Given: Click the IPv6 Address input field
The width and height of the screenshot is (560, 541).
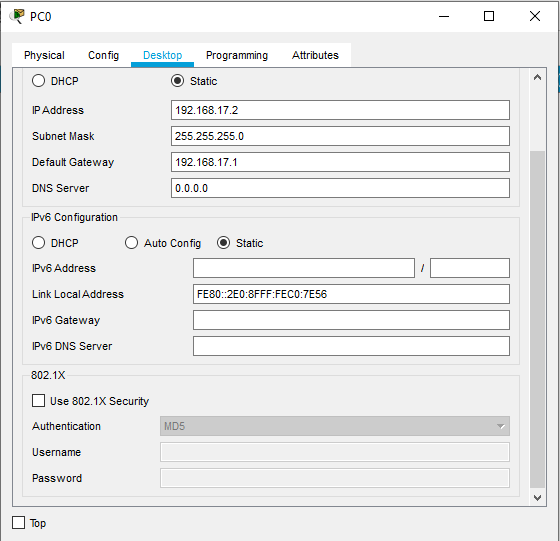Looking at the screenshot, I should point(304,268).
